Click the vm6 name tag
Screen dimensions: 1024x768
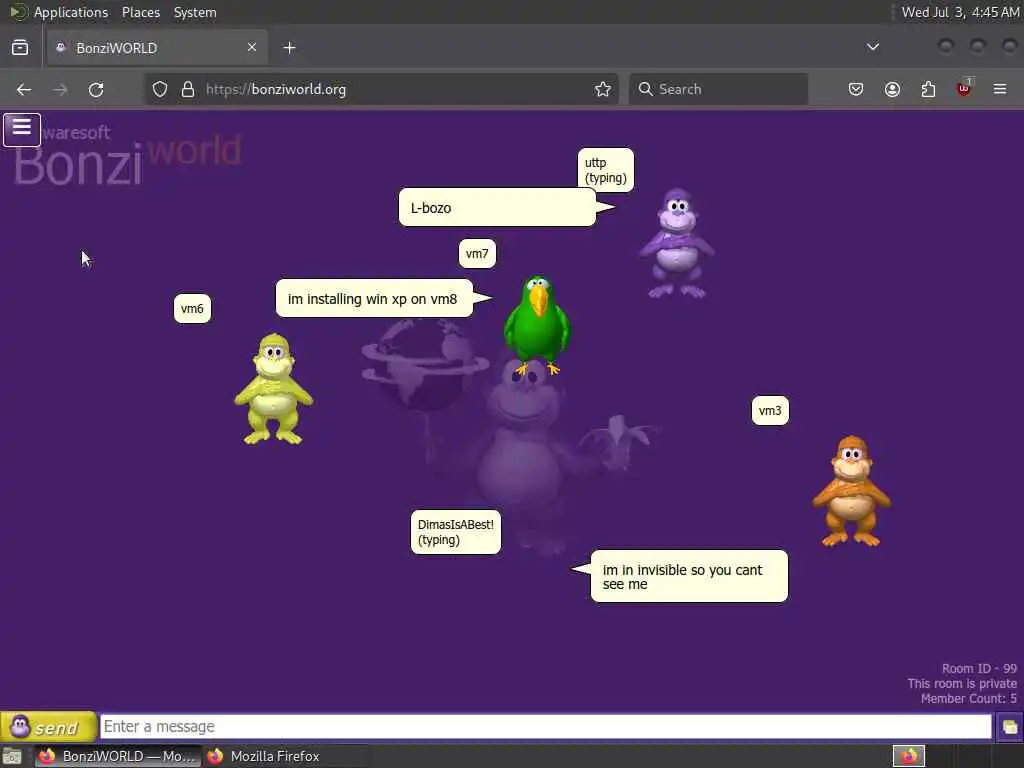click(192, 309)
